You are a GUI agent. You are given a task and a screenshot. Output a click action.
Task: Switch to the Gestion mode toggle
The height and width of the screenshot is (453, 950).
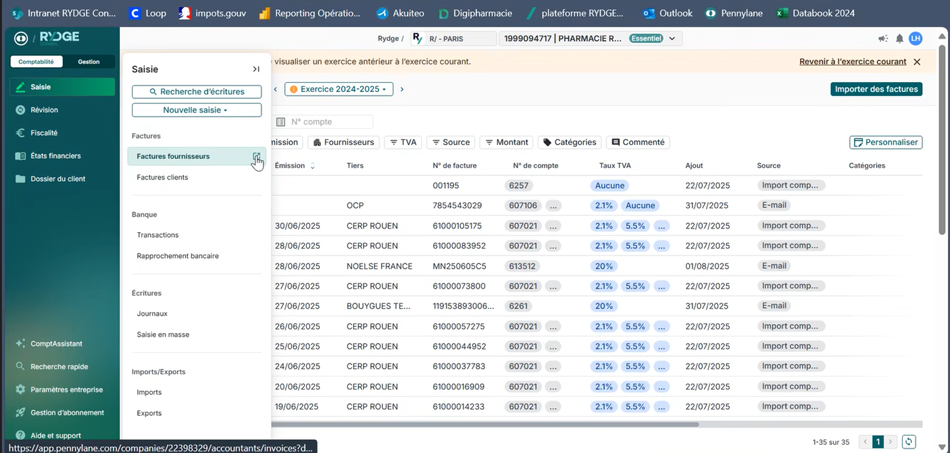pos(89,62)
